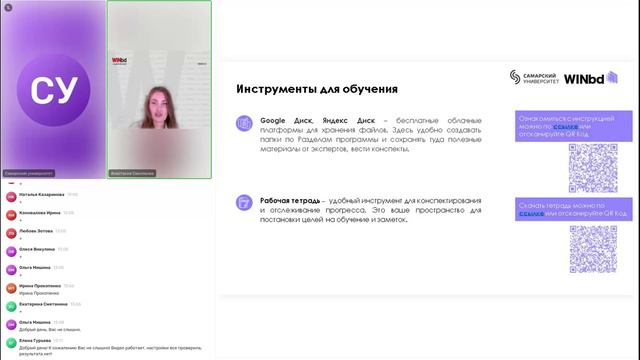640x360 pixels.
Task: Click Любовь Зотова's chat avatar
Action: pos(11,233)
